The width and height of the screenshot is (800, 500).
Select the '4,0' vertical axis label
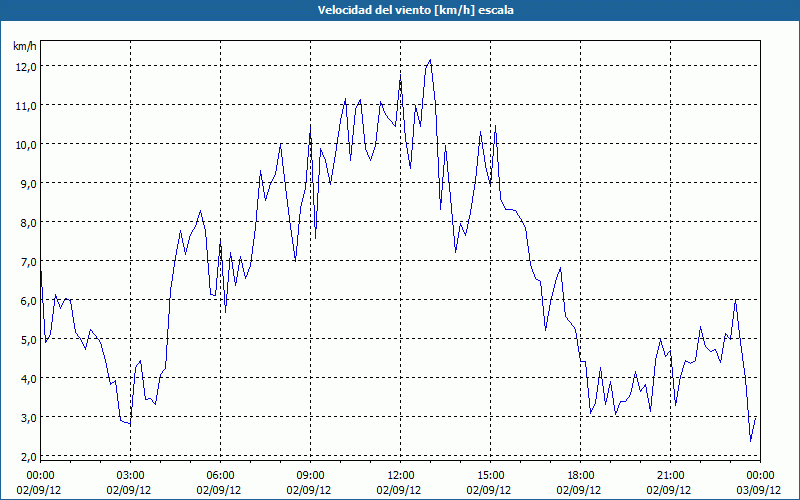[29, 379]
